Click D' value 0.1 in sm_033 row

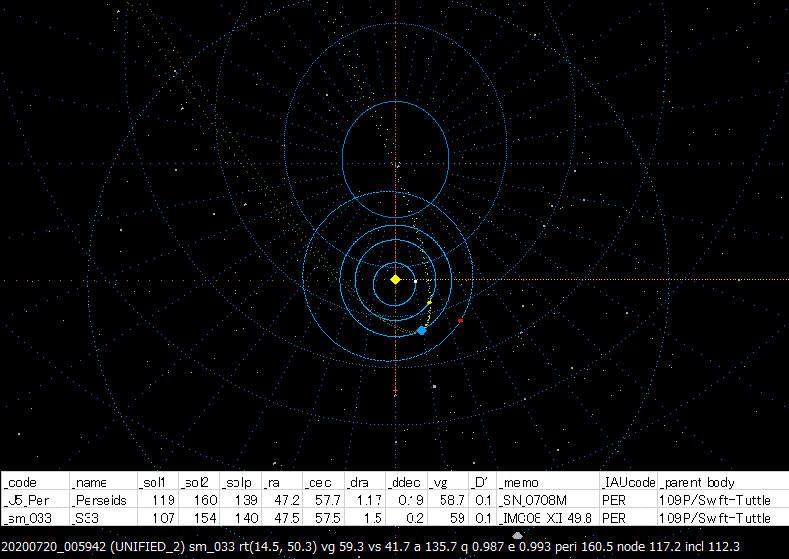pyautogui.click(x=483, y=518)
